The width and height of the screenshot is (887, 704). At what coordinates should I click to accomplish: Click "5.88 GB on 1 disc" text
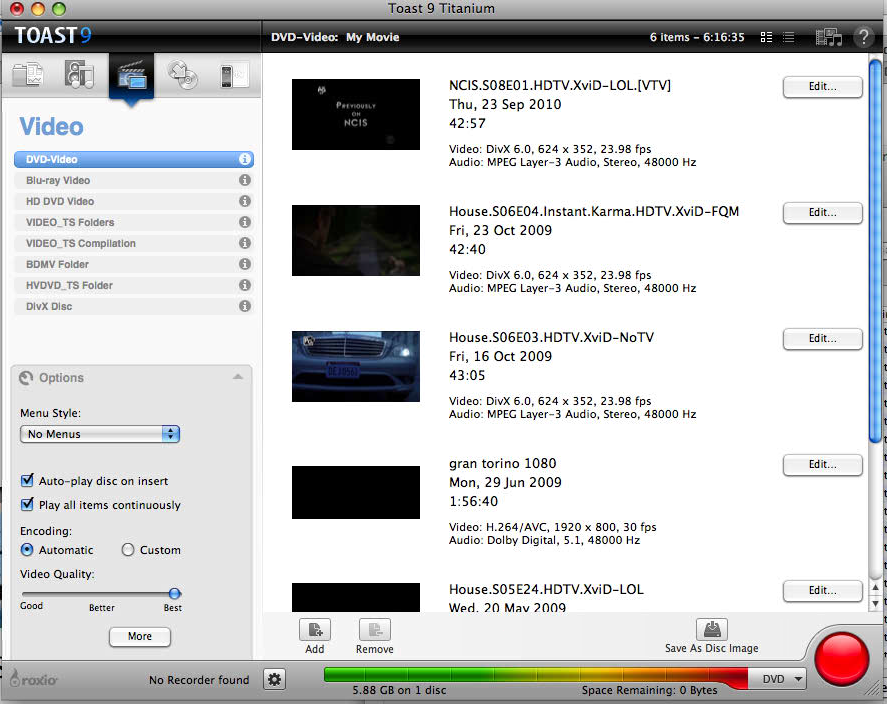[x=399, y=690]
